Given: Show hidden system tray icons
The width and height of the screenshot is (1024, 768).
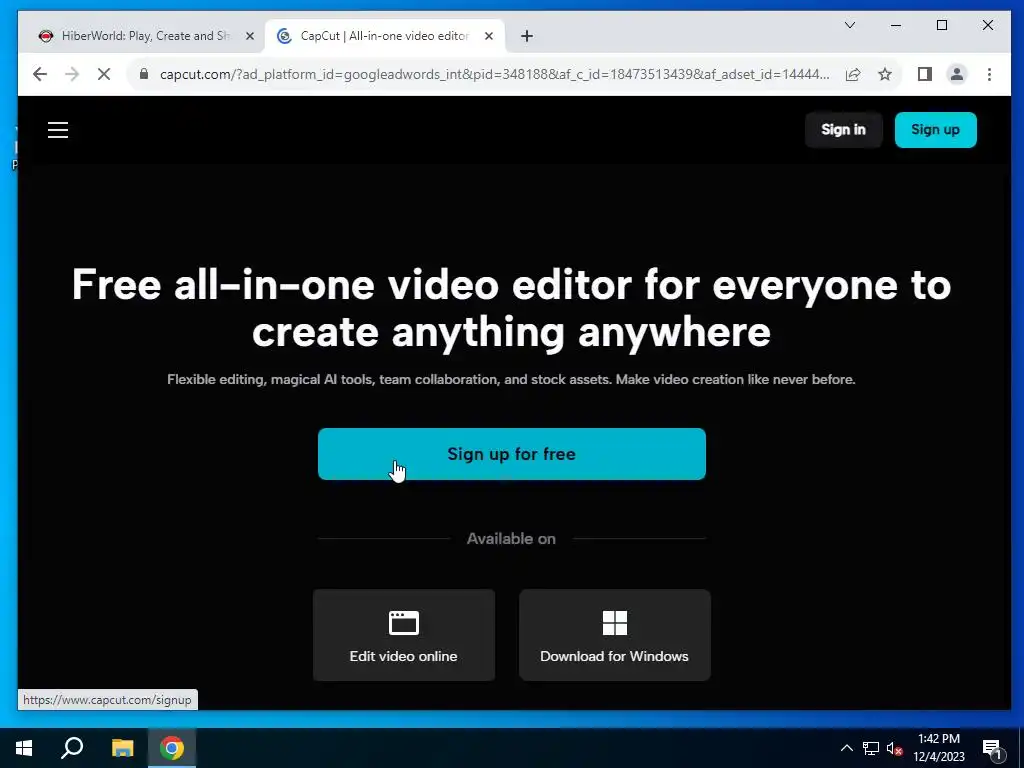Looking at the screenshot, I should pyautogui.click(x=846, y=748).
